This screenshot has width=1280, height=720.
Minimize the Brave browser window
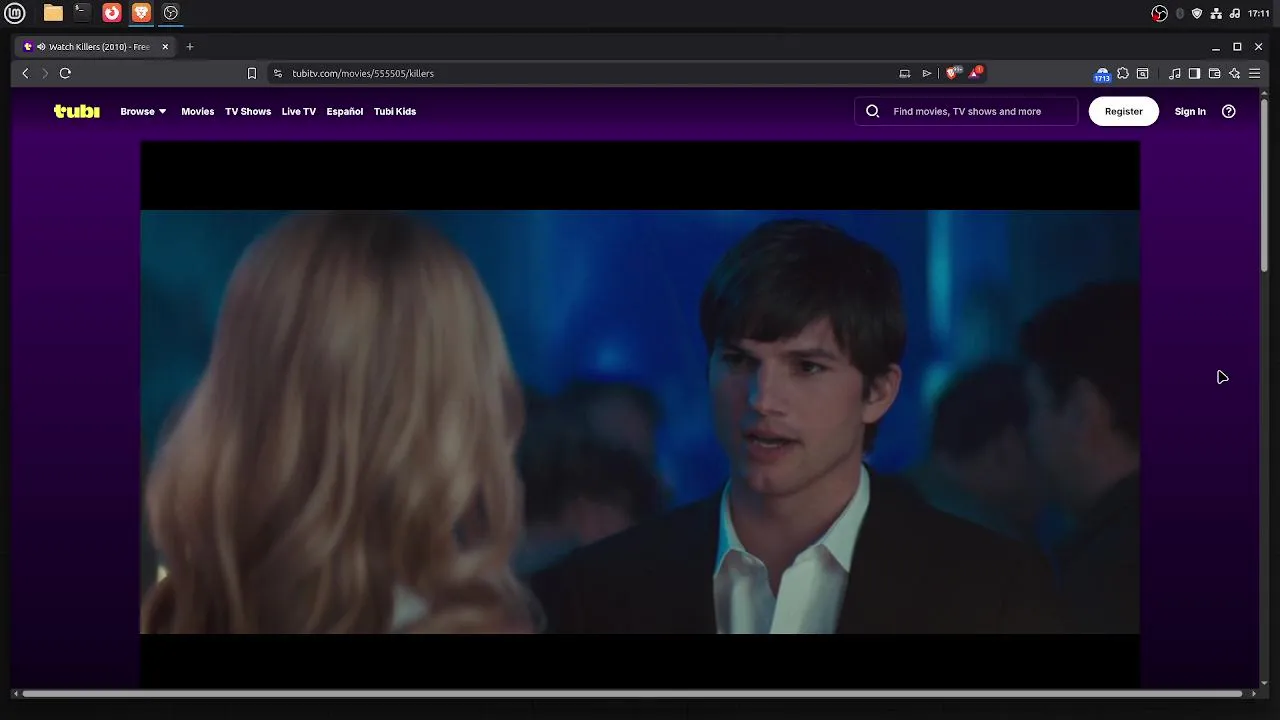point(1216,47)
